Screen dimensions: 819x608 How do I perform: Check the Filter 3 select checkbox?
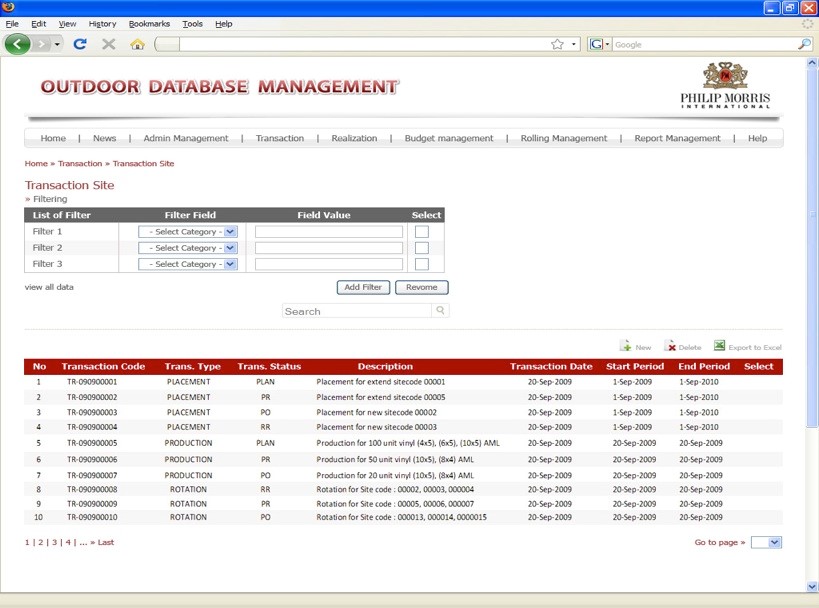click(422, 264)
